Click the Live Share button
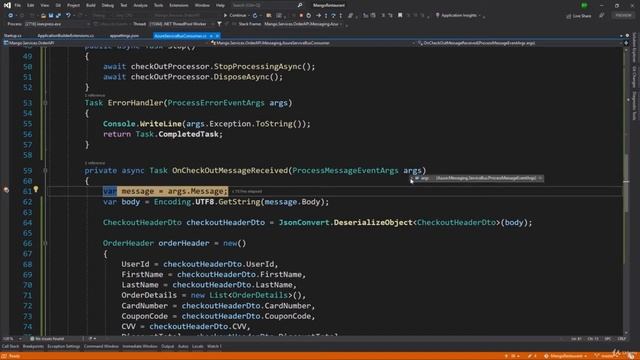 tap(579, 16)
